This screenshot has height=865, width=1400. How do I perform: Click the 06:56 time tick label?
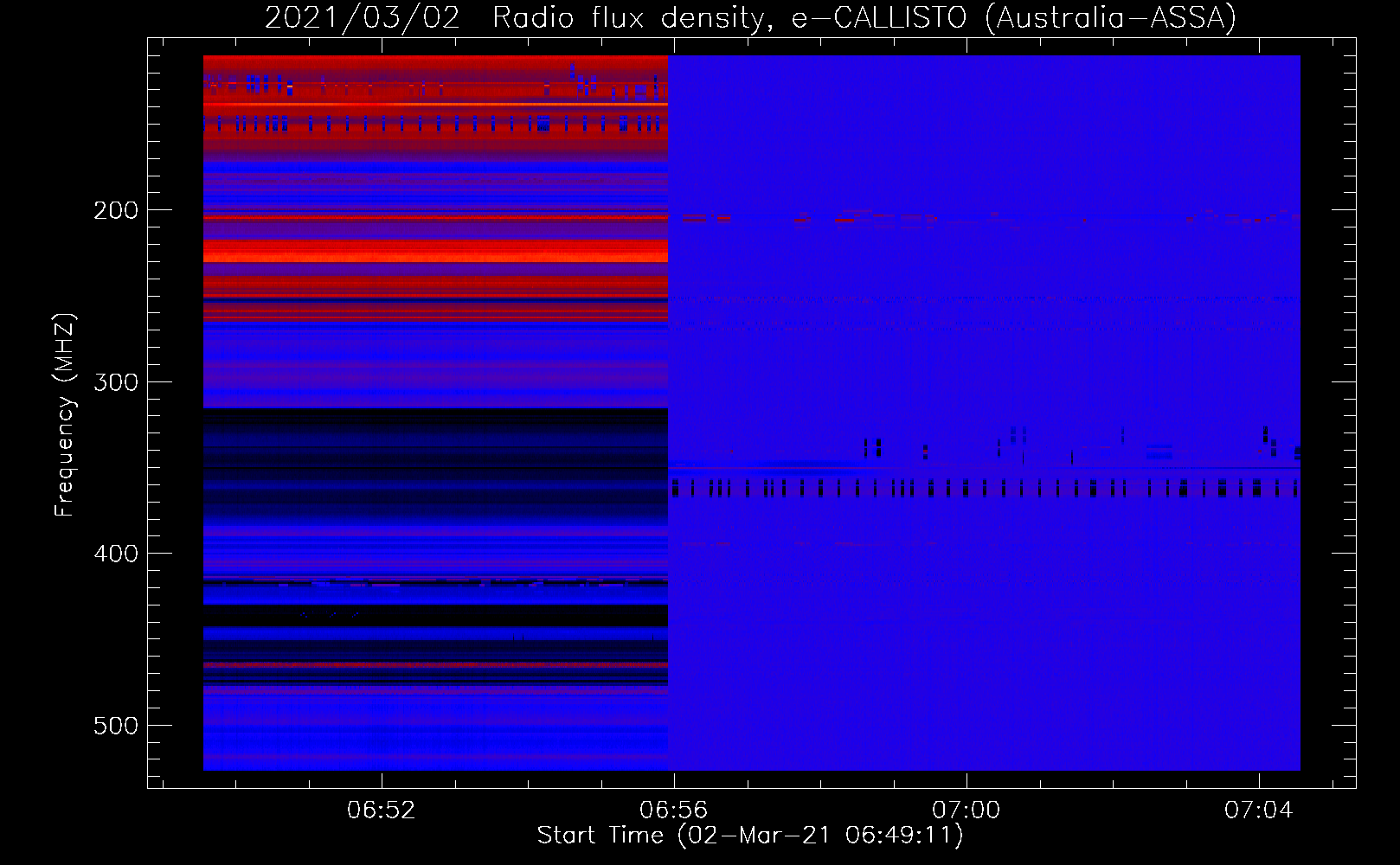(673, 810)
